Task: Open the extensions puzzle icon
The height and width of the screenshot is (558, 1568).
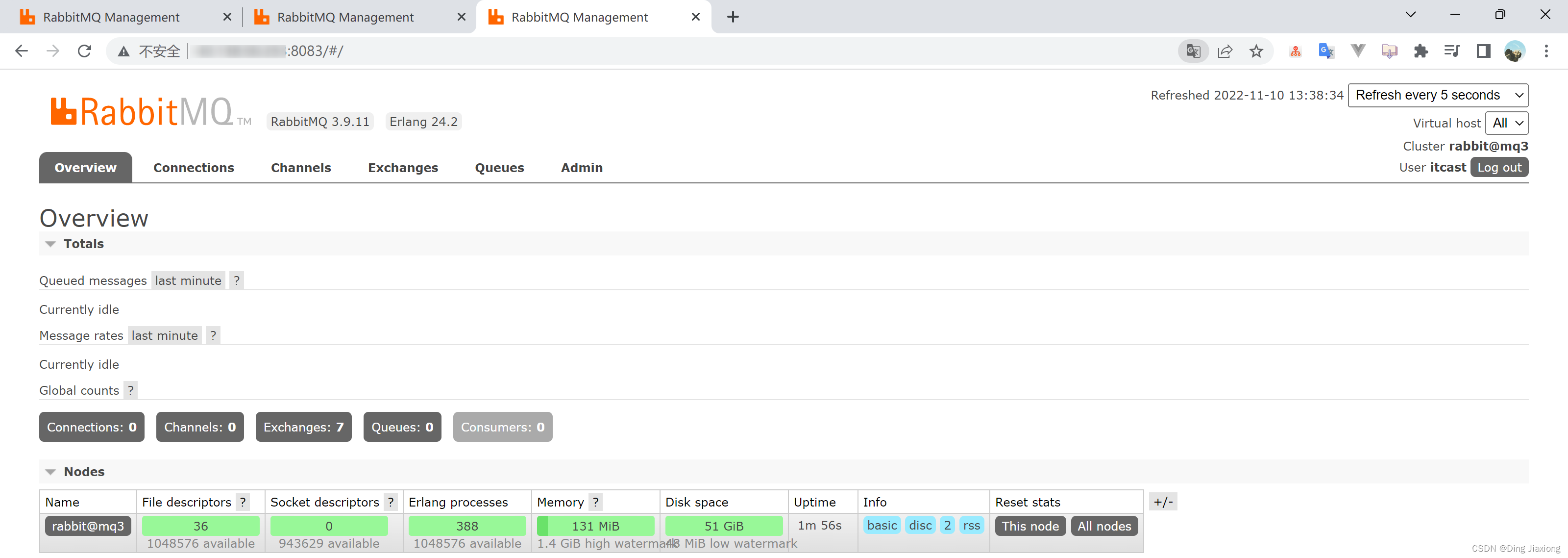Action: pyautogui.click(x=1421, y=51)
